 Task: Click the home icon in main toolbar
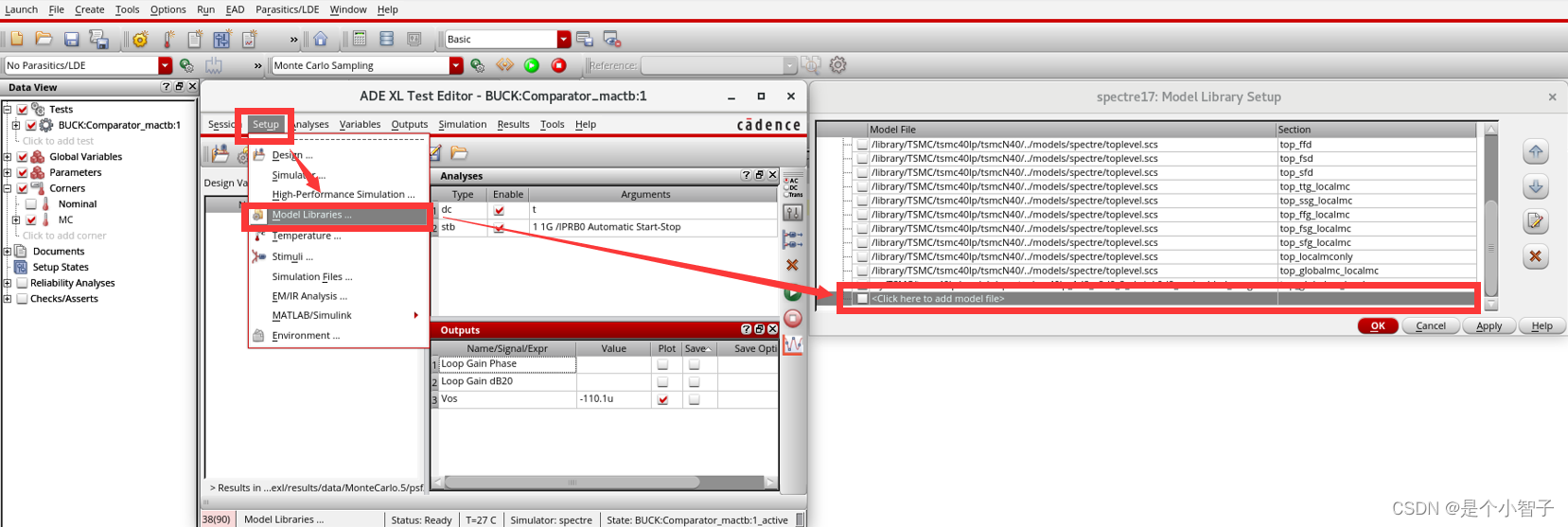click(x=320, y=39)
